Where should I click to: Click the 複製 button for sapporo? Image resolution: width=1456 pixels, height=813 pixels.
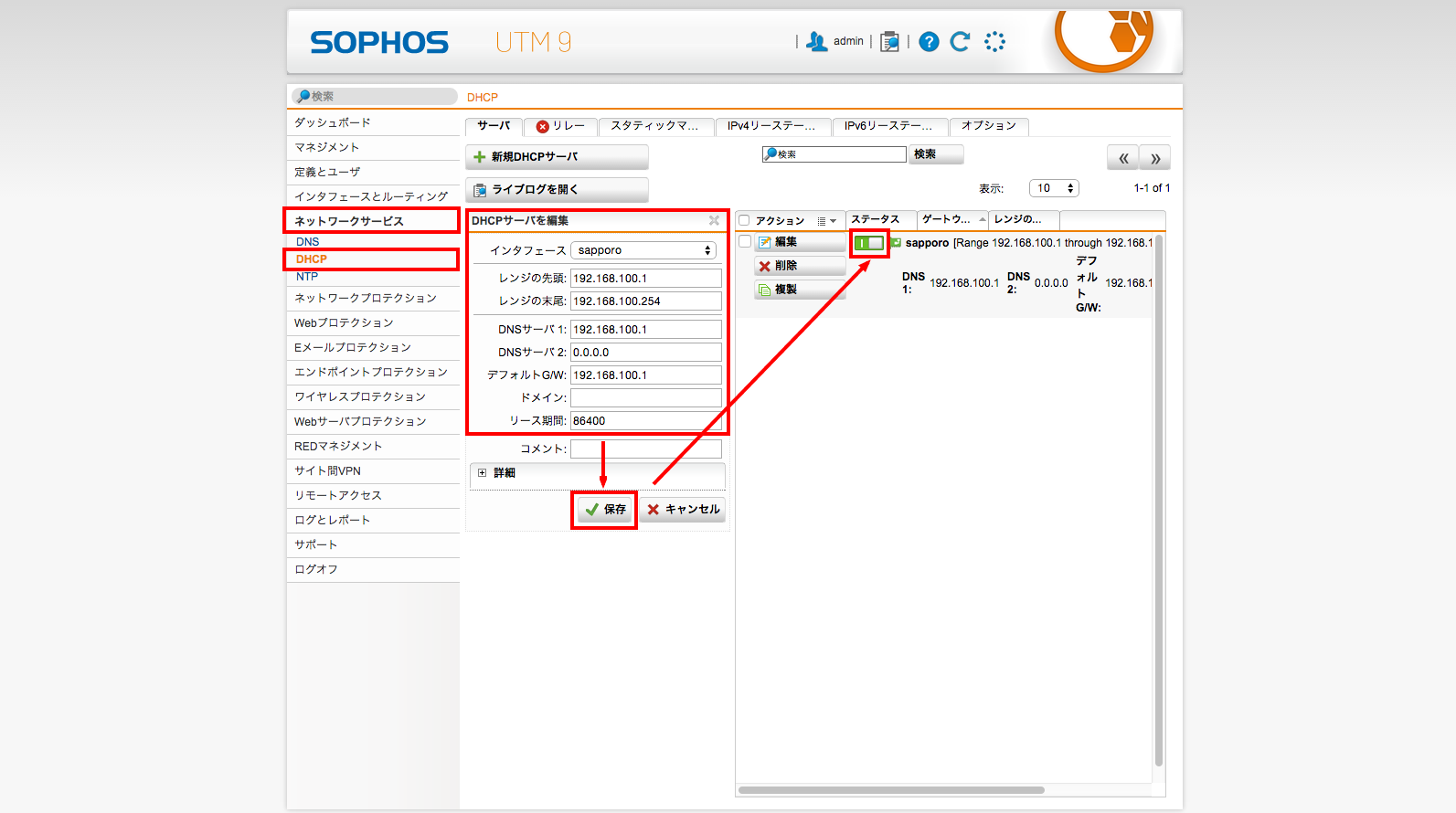click(x=800, y=290)
